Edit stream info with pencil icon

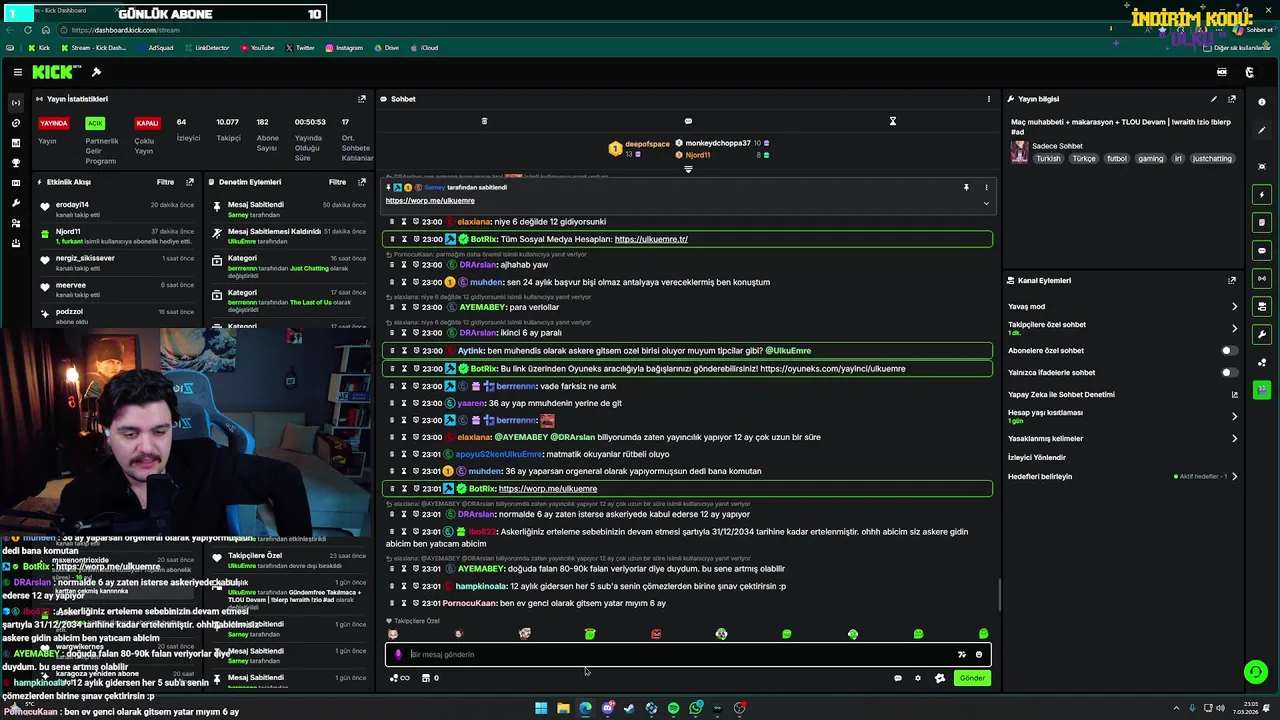(x=1214, y=99)
